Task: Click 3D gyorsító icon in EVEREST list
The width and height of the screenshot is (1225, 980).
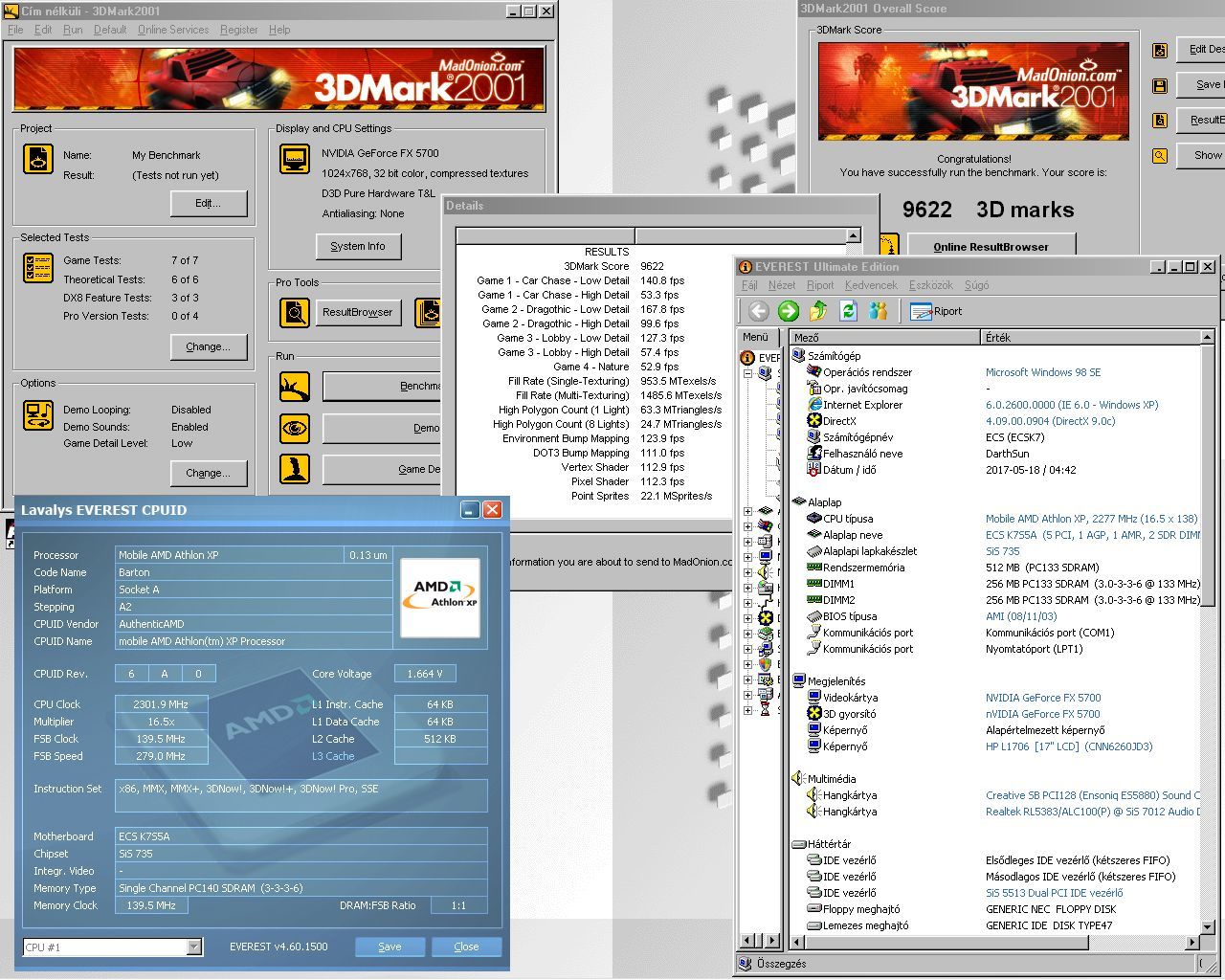Action: [814, 714]
